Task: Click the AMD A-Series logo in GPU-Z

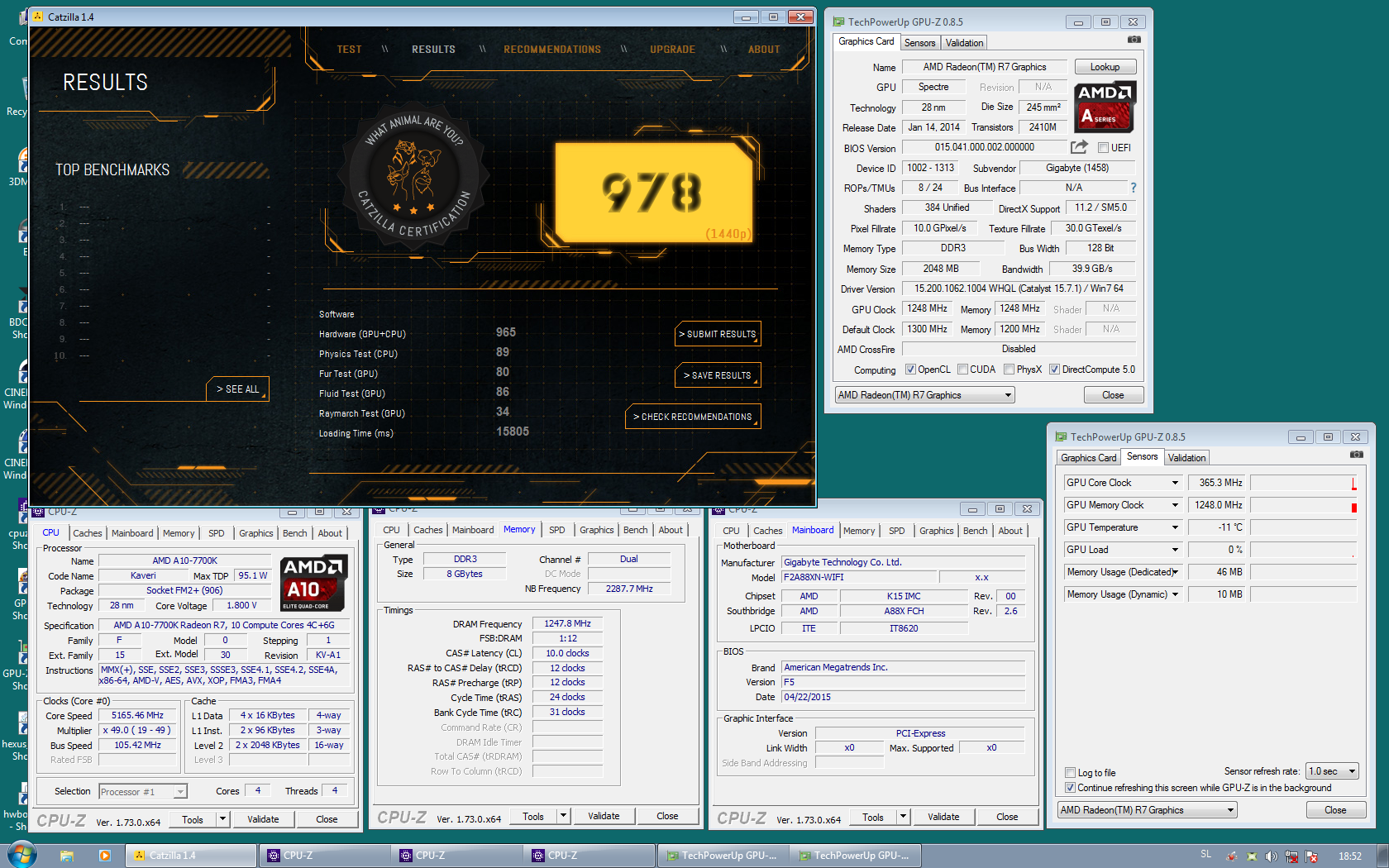Action: point(1105,107)
